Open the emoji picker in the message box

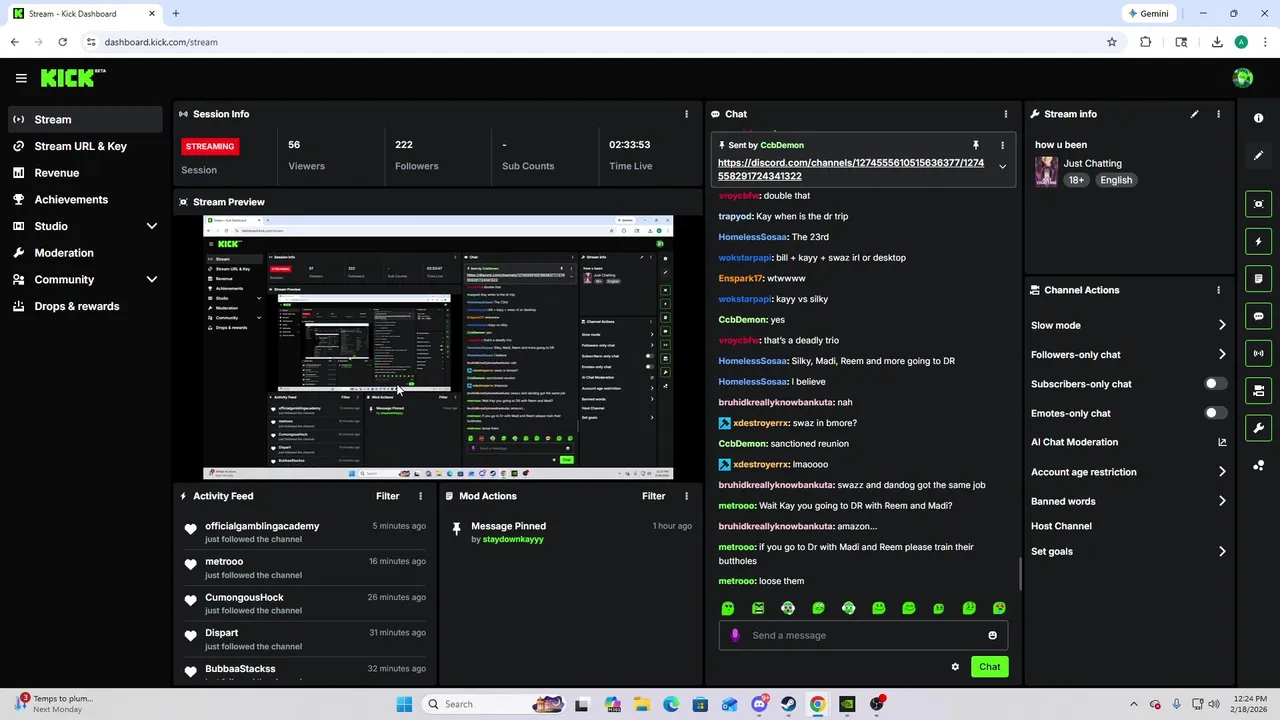click(x=992, y=635)
